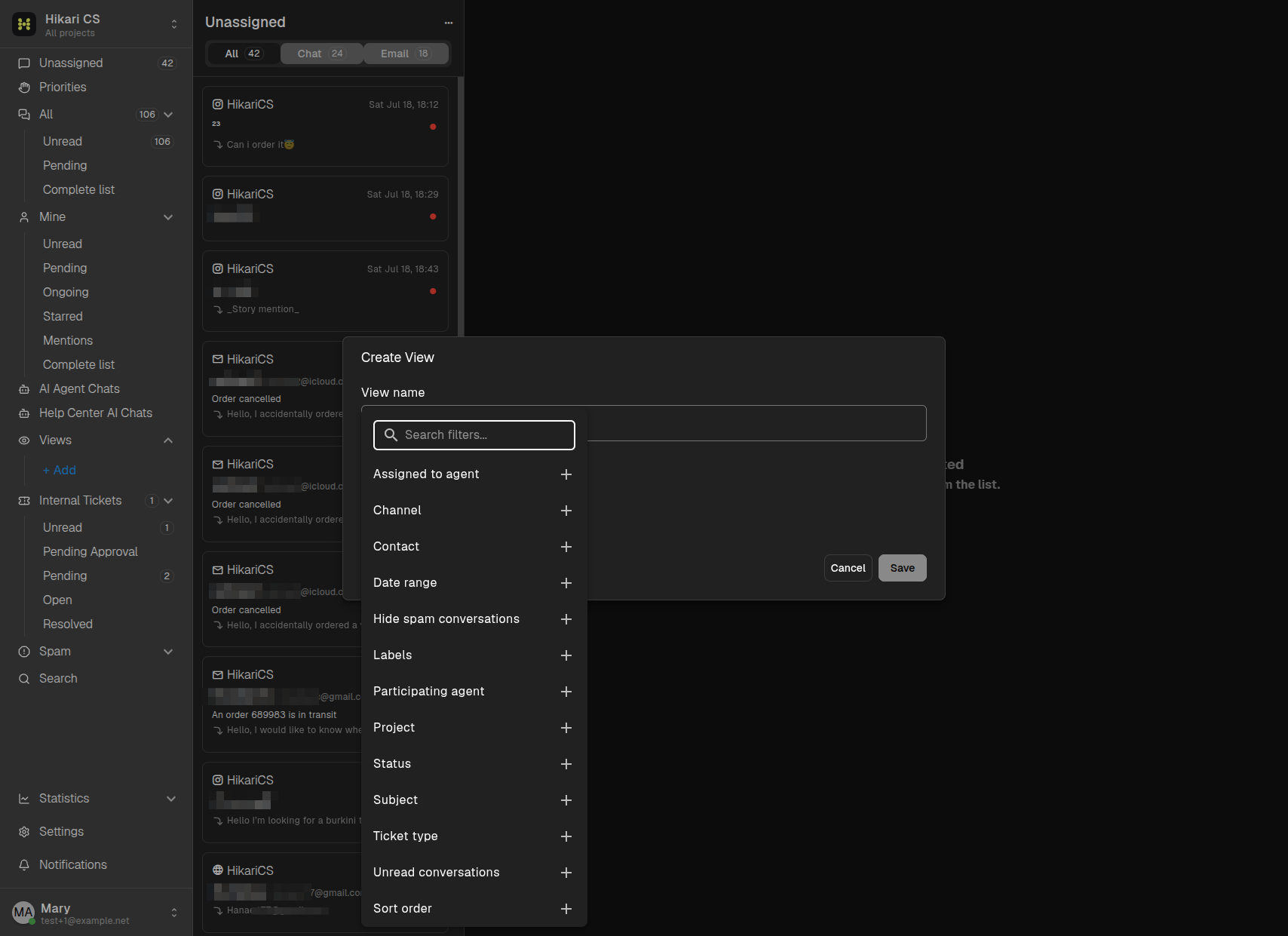Open the Sat Jul 18, 18:29 conversation

(x=325, y=209)
